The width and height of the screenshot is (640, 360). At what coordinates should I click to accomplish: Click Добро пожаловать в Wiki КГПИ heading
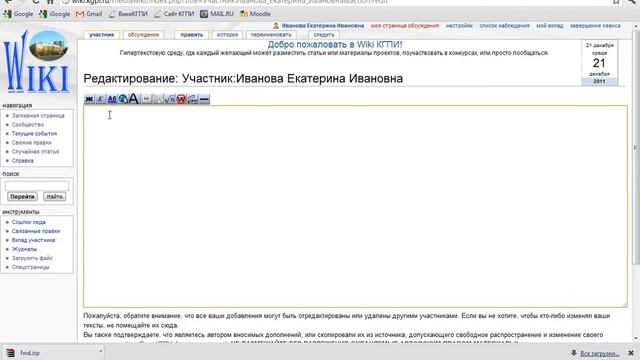coord(335,44)
